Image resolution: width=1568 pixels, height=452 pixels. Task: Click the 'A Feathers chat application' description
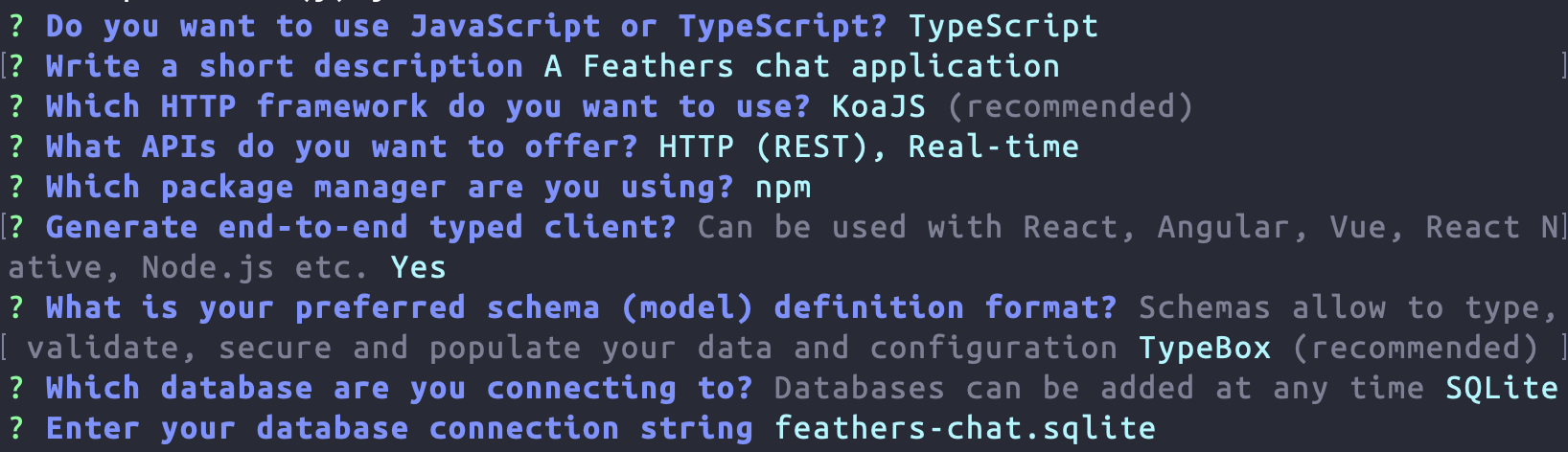pos(802,66)
